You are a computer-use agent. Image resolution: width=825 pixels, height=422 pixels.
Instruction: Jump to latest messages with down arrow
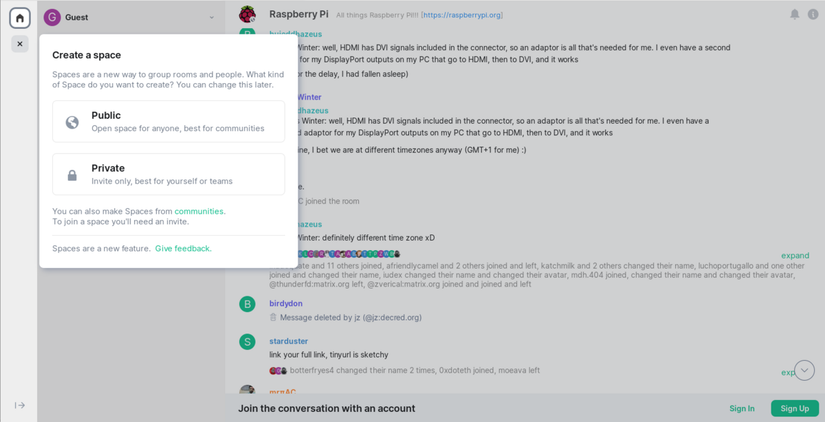[x=804, y=370]
